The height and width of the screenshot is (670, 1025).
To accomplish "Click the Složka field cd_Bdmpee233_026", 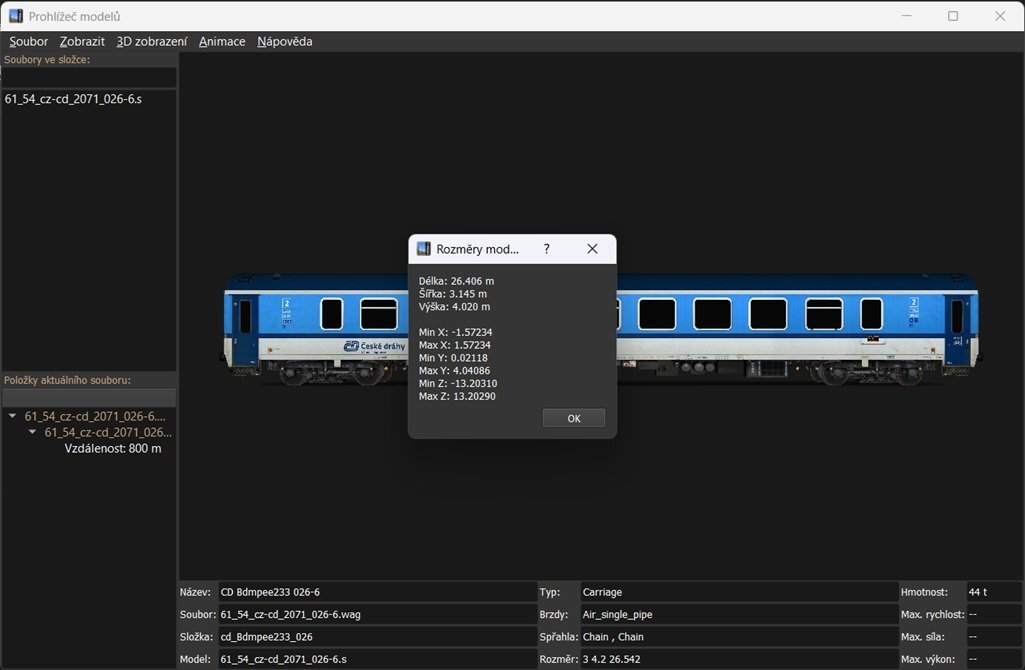I will [377, 637].
